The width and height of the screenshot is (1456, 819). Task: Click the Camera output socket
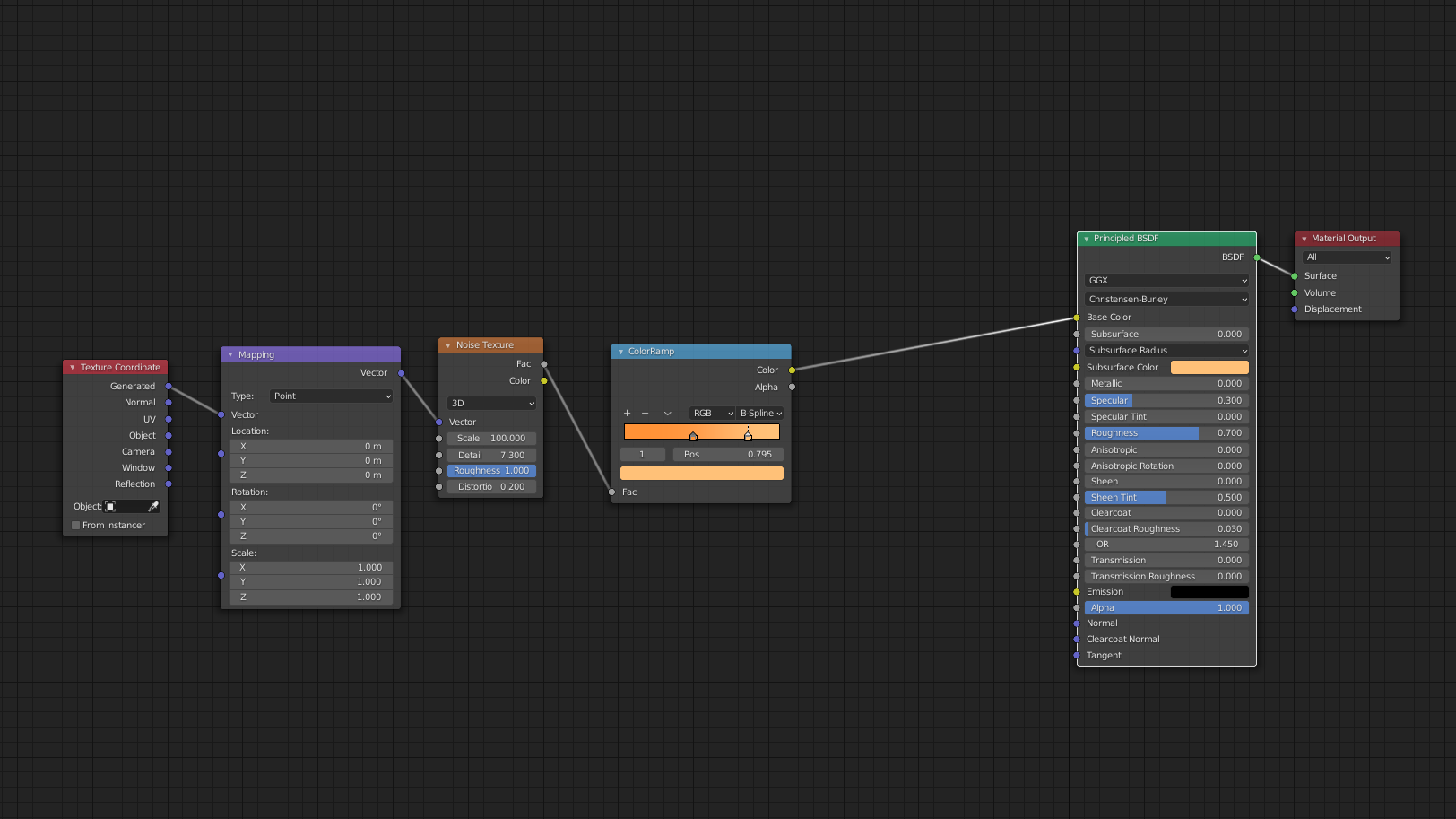point(169,452)
